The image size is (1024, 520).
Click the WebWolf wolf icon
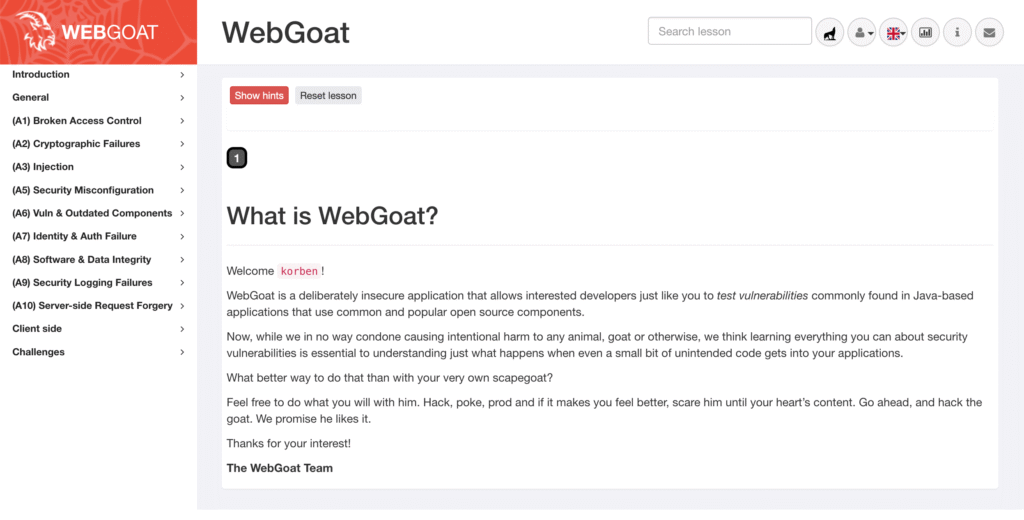click(829, 32)
